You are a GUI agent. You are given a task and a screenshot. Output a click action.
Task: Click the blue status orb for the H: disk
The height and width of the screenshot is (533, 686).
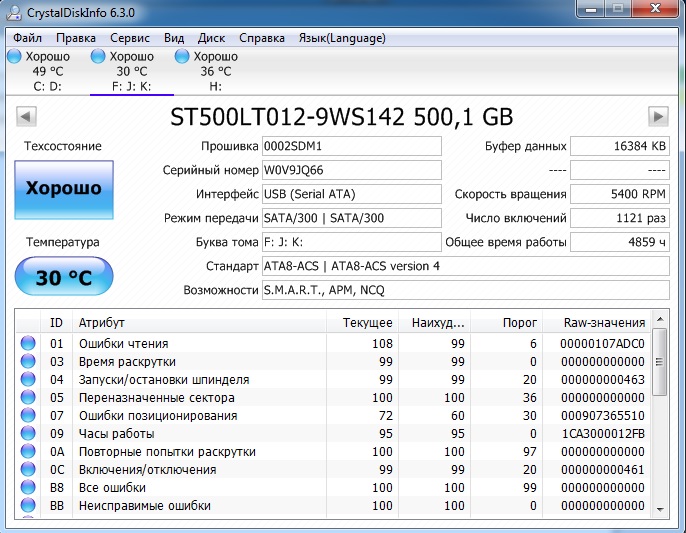coord(182,56)
